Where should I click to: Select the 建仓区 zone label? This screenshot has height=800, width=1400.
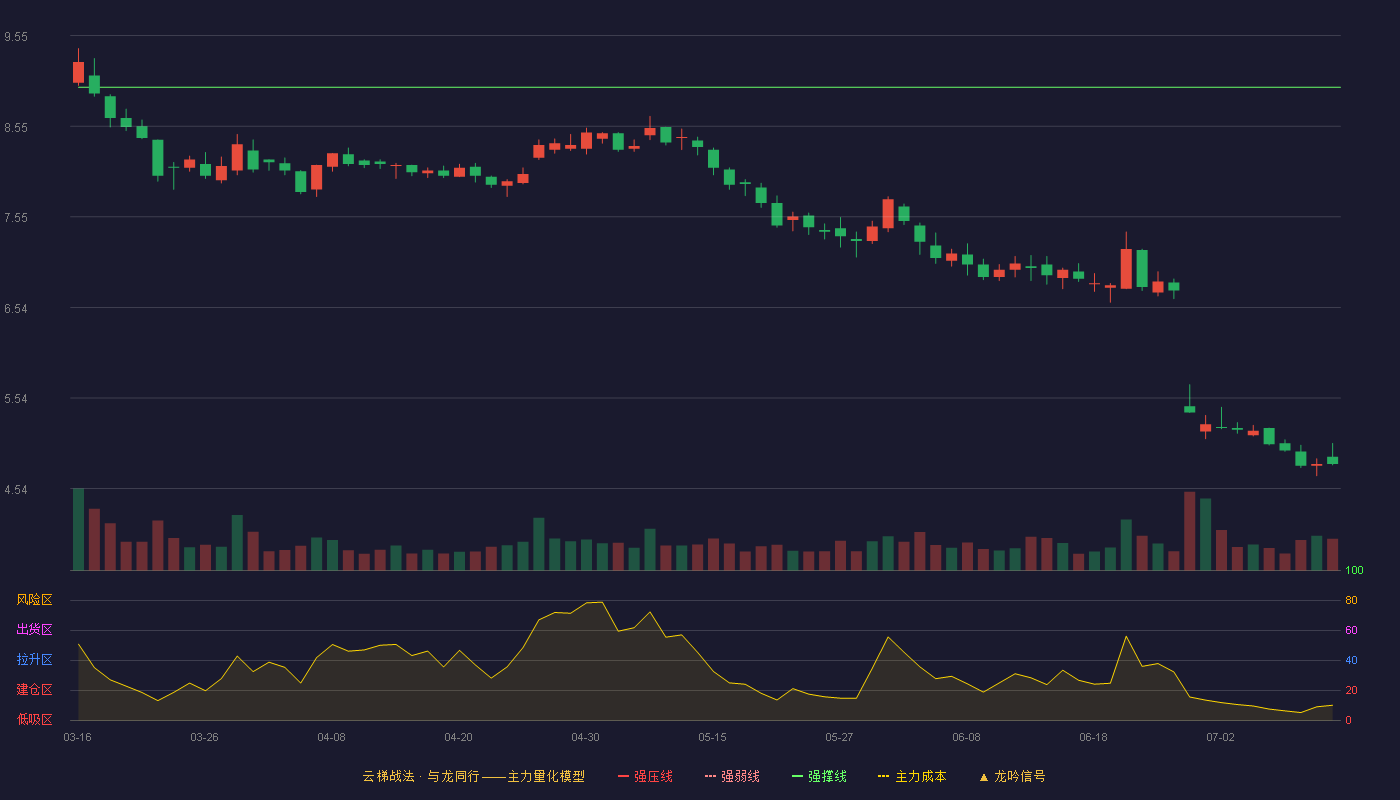pyautogui.click(x=34, y=690)
